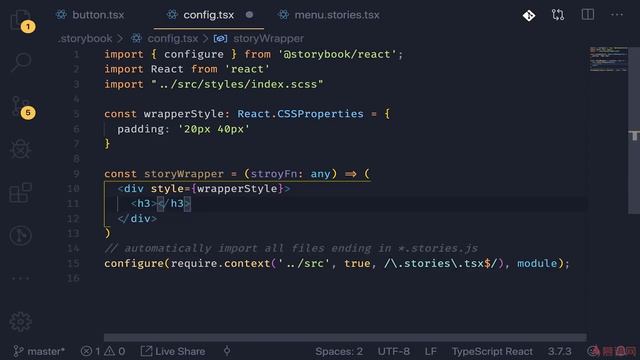Viewport: 640px width, 360px height.
Task: Open more editor actions ellipsis menu
Action: point(617,15)
